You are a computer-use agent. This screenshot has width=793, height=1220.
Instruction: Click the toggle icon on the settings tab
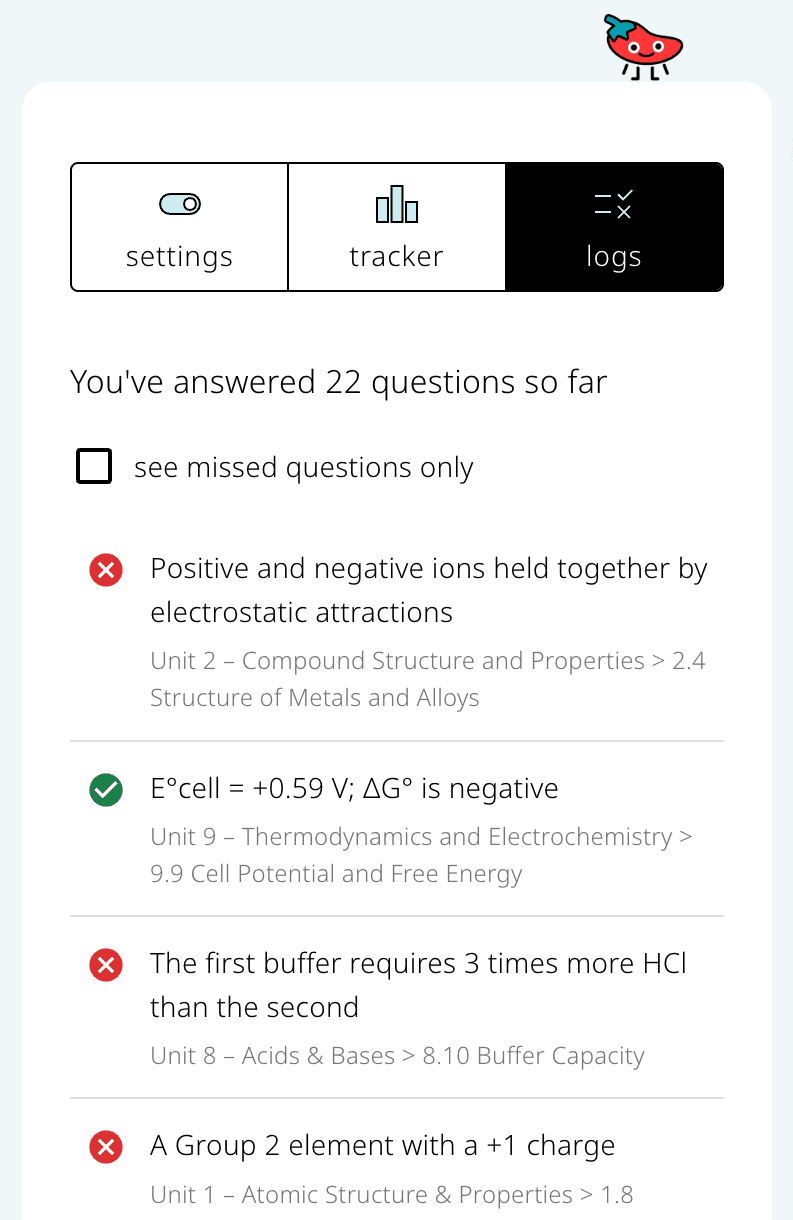coord(179,202)
